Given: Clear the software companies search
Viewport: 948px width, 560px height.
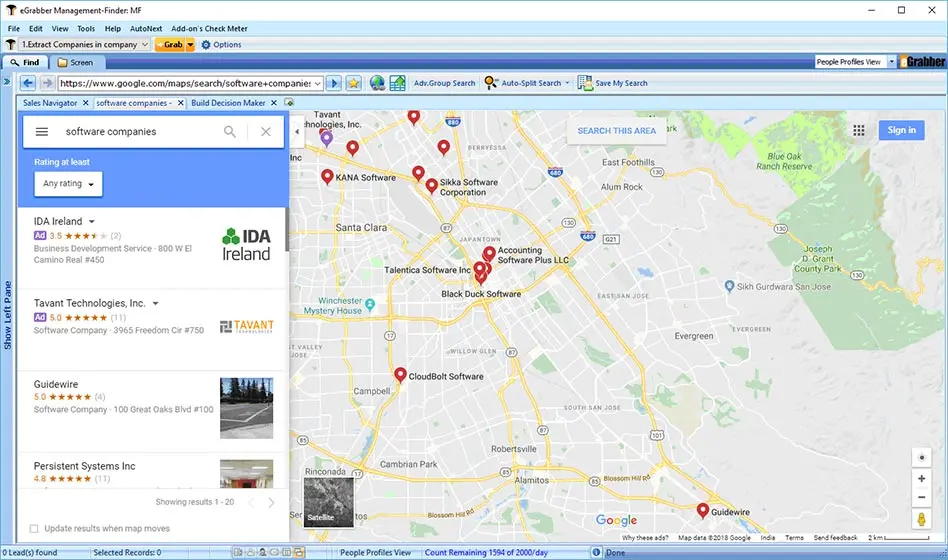Looking at the screenshot, I should 265,131.
